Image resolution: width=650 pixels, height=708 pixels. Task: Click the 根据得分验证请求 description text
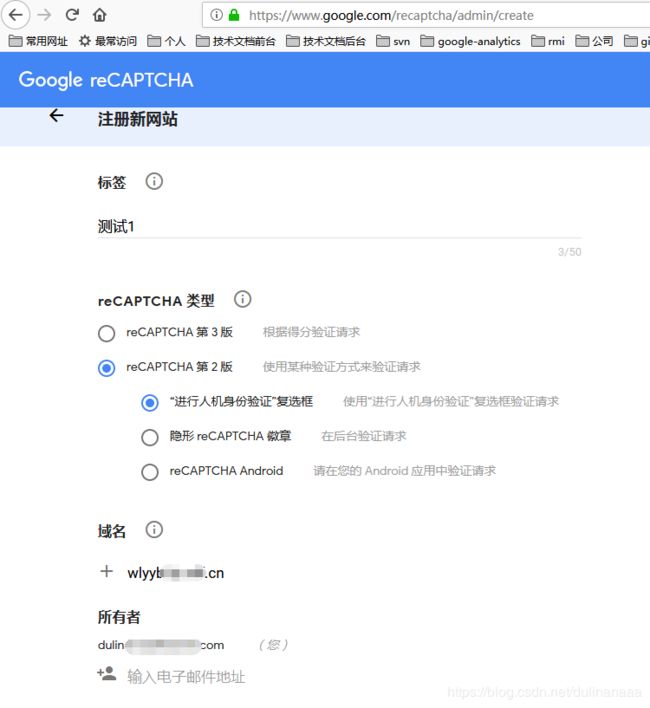coord(311,332)
